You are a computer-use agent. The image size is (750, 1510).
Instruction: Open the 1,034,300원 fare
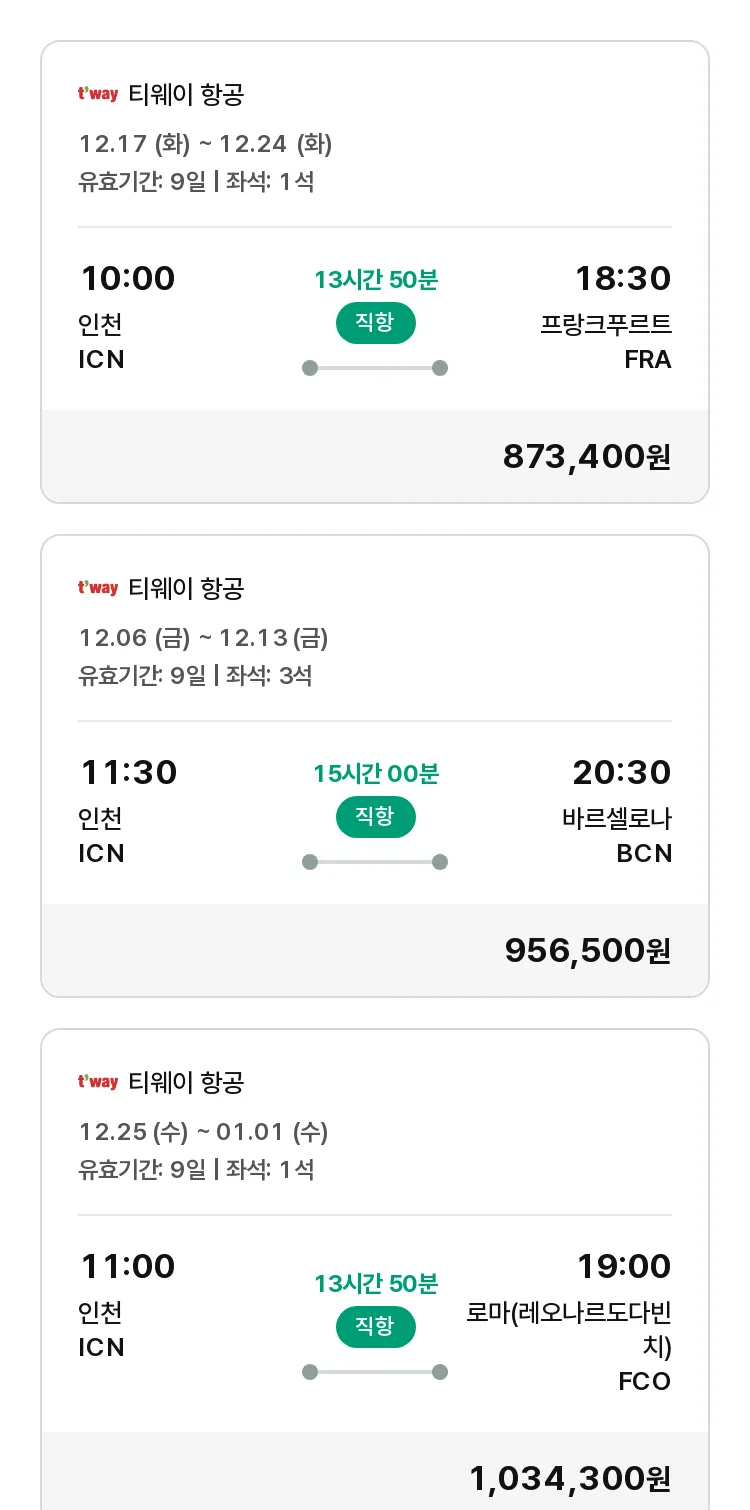coord(571,1479)
